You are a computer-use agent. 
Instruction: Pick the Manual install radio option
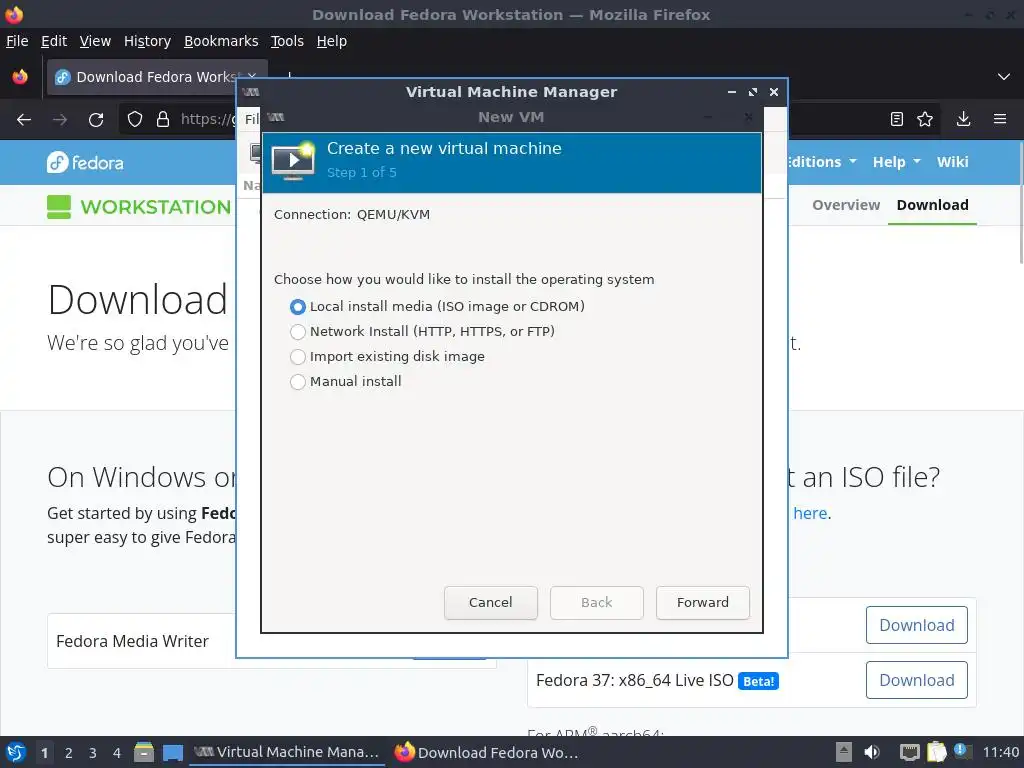click(298, 381)
